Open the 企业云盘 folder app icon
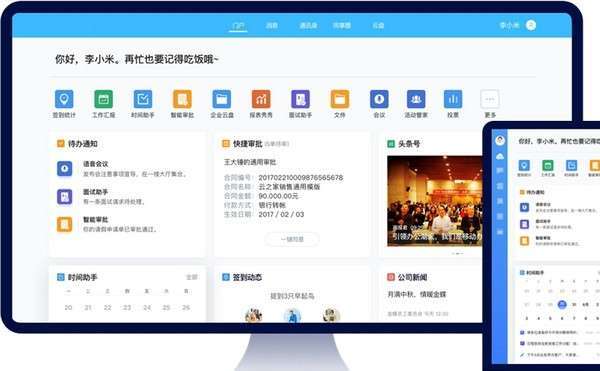Image resolution: width=600 pixels, height=371 pixels. point(222,99)
